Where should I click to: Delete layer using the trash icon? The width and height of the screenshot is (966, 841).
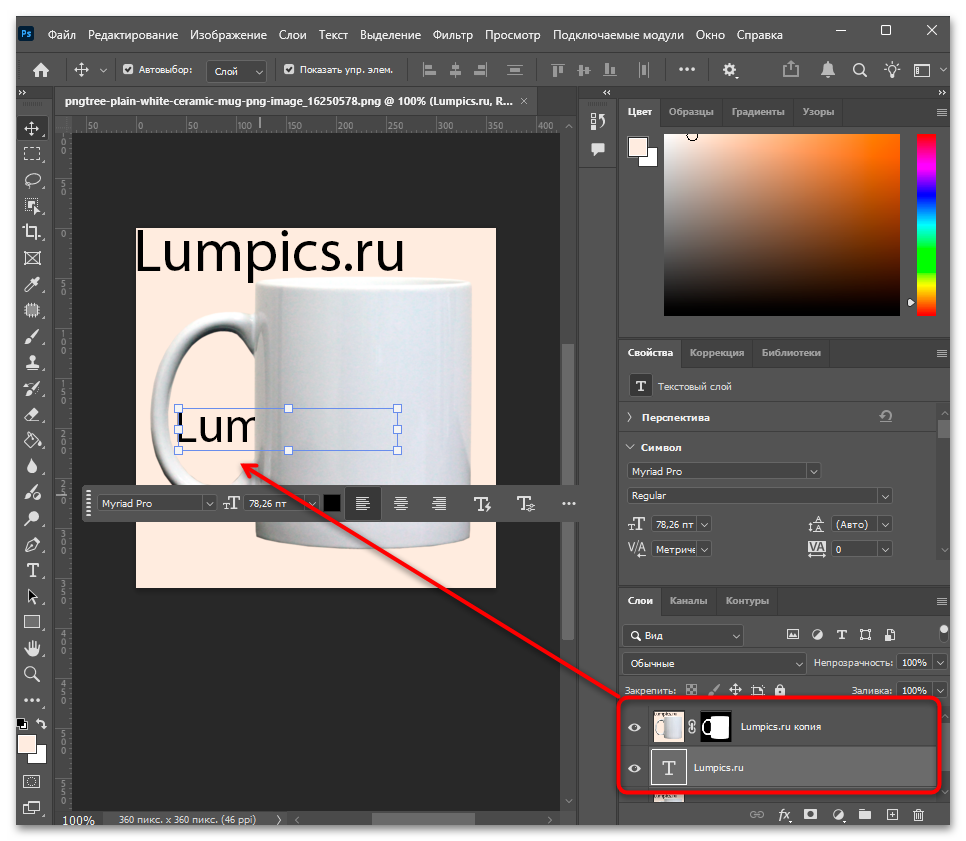tap(918, 815)
